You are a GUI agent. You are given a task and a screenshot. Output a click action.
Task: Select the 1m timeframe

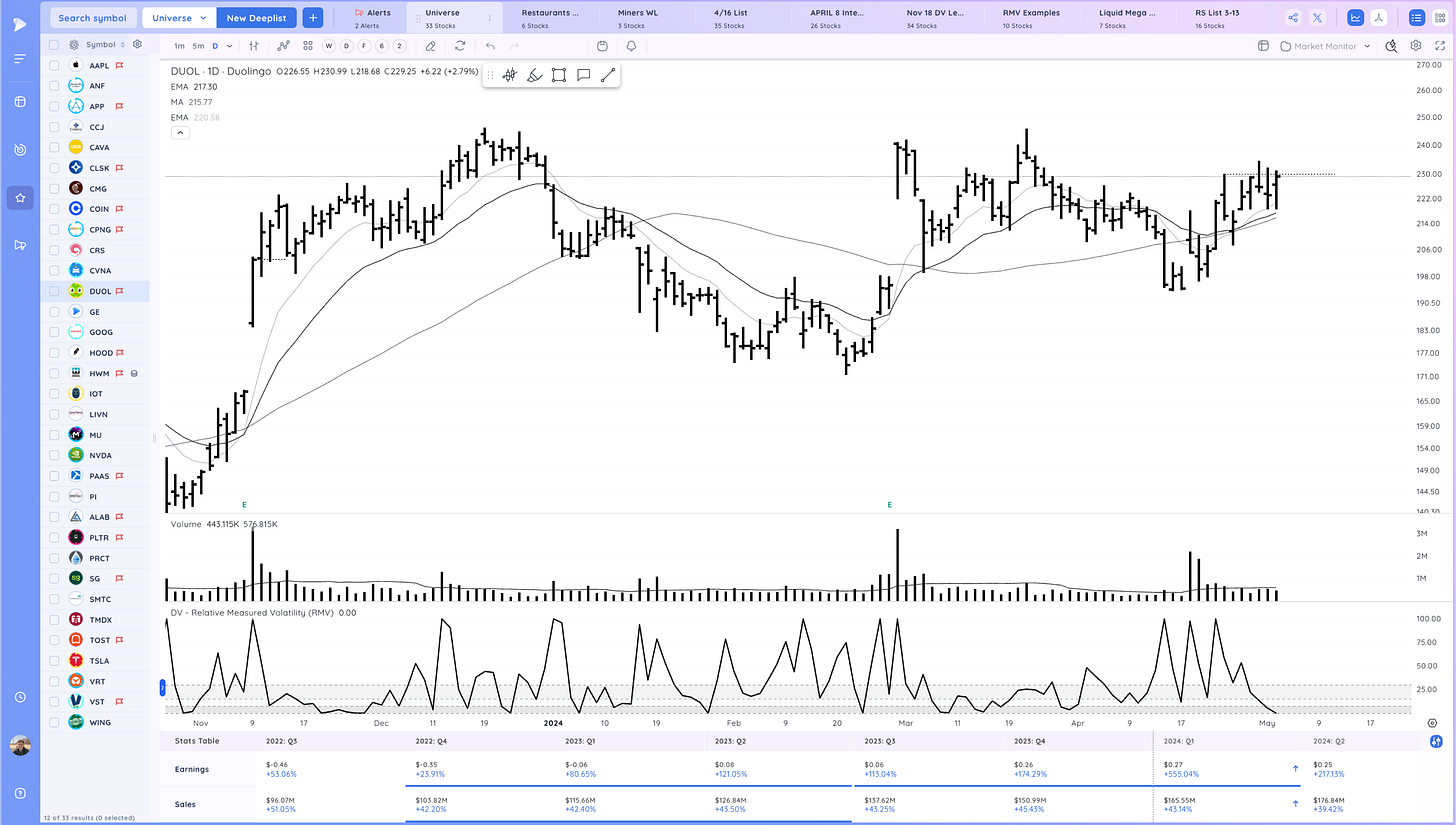(179, 46)
